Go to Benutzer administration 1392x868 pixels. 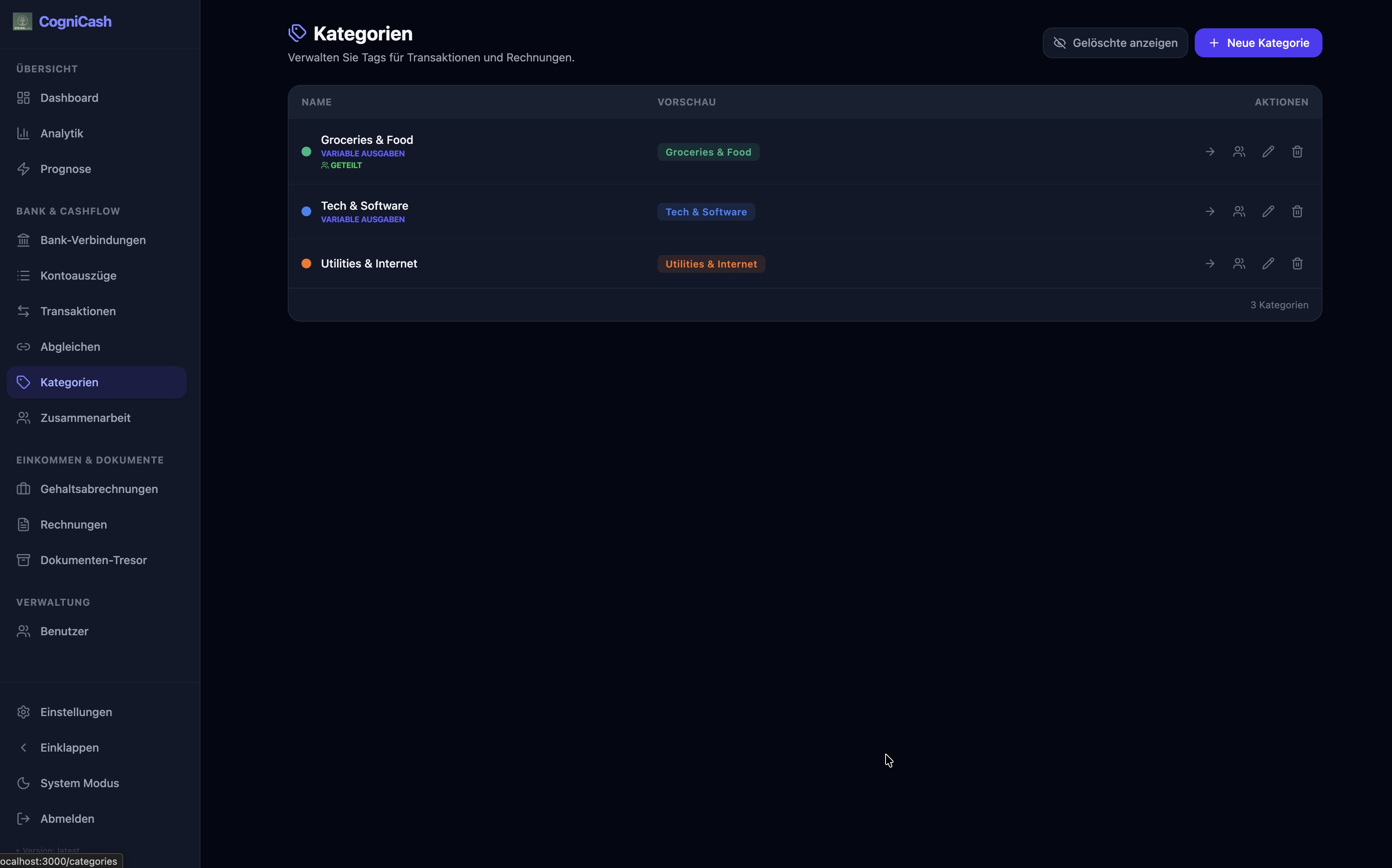(97, 632)
